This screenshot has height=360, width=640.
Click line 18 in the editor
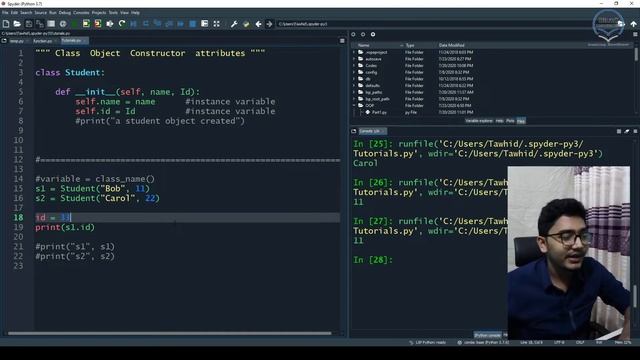[187, 218]
